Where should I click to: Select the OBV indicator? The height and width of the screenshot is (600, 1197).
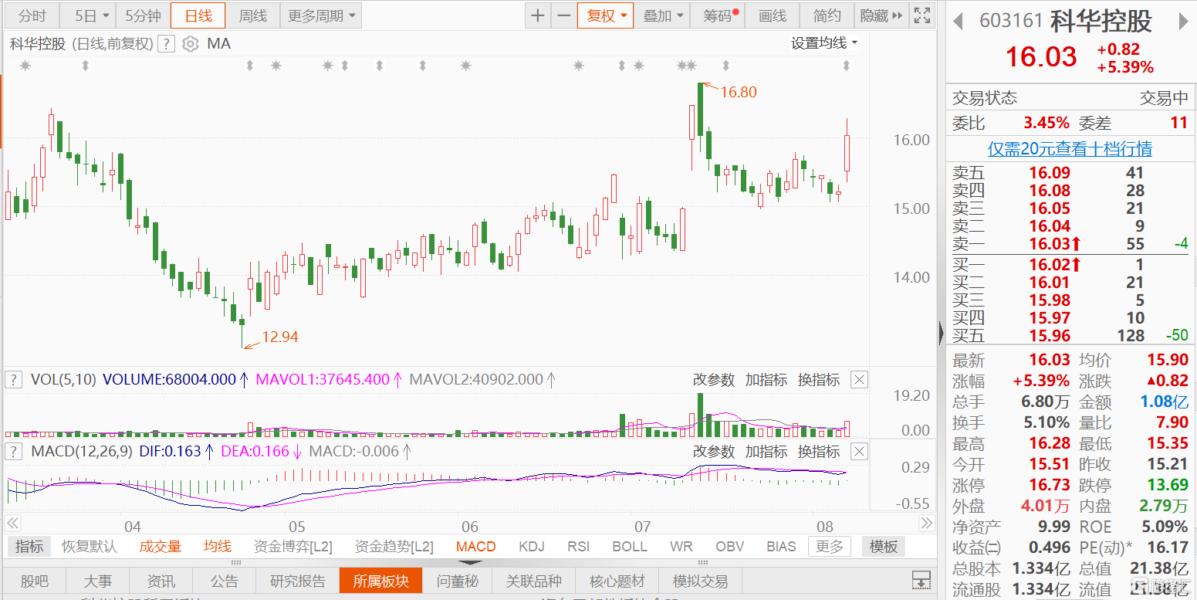(730, 547)
